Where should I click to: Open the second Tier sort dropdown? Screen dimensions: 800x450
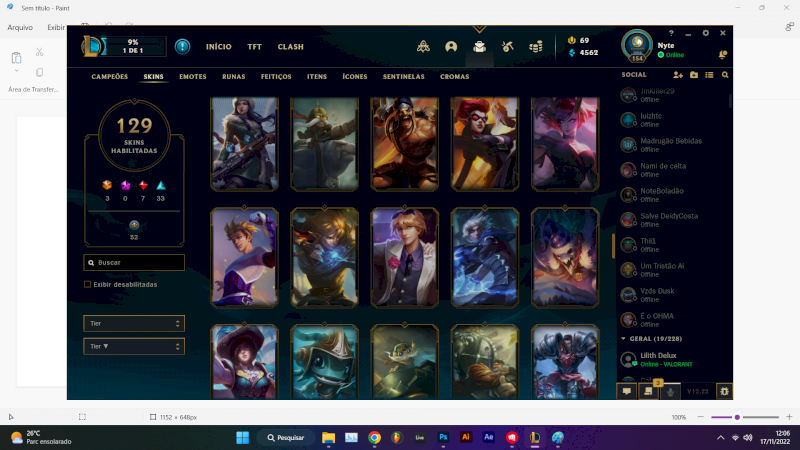134,346
